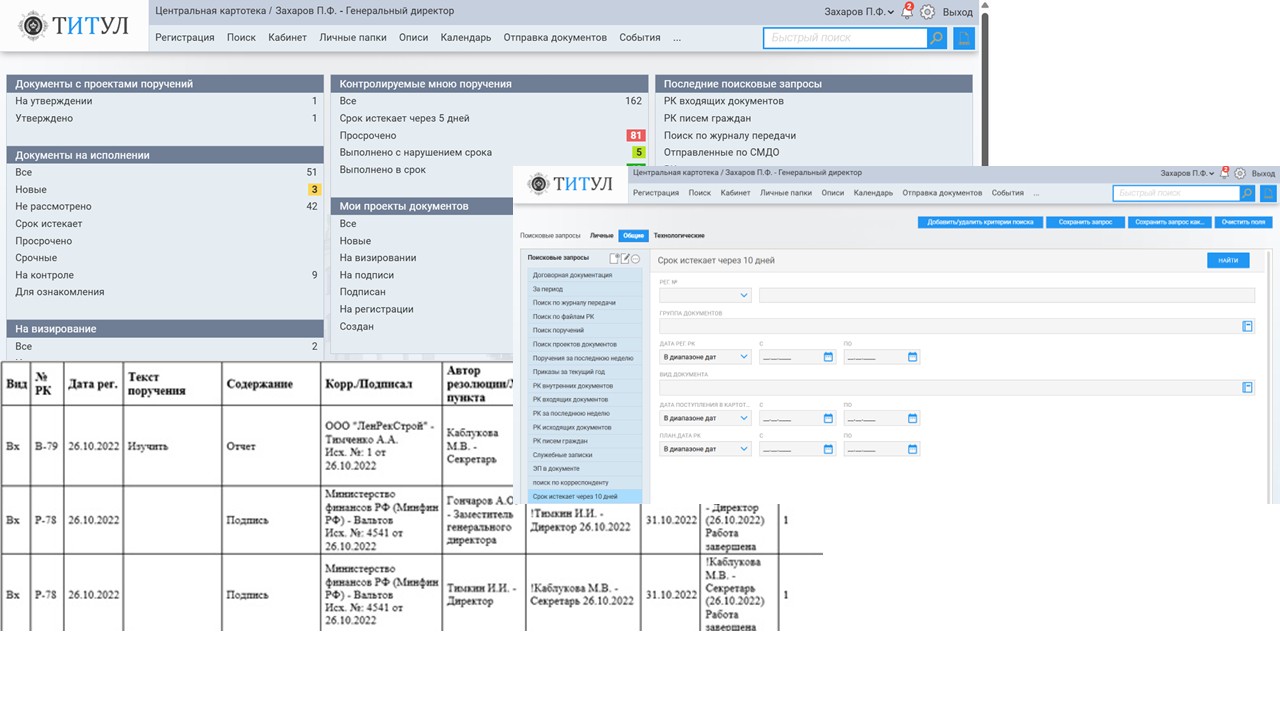1280x720 pixels.
Task: Open the Группа документов selector icon
Action: click(x=1247, y=326)
